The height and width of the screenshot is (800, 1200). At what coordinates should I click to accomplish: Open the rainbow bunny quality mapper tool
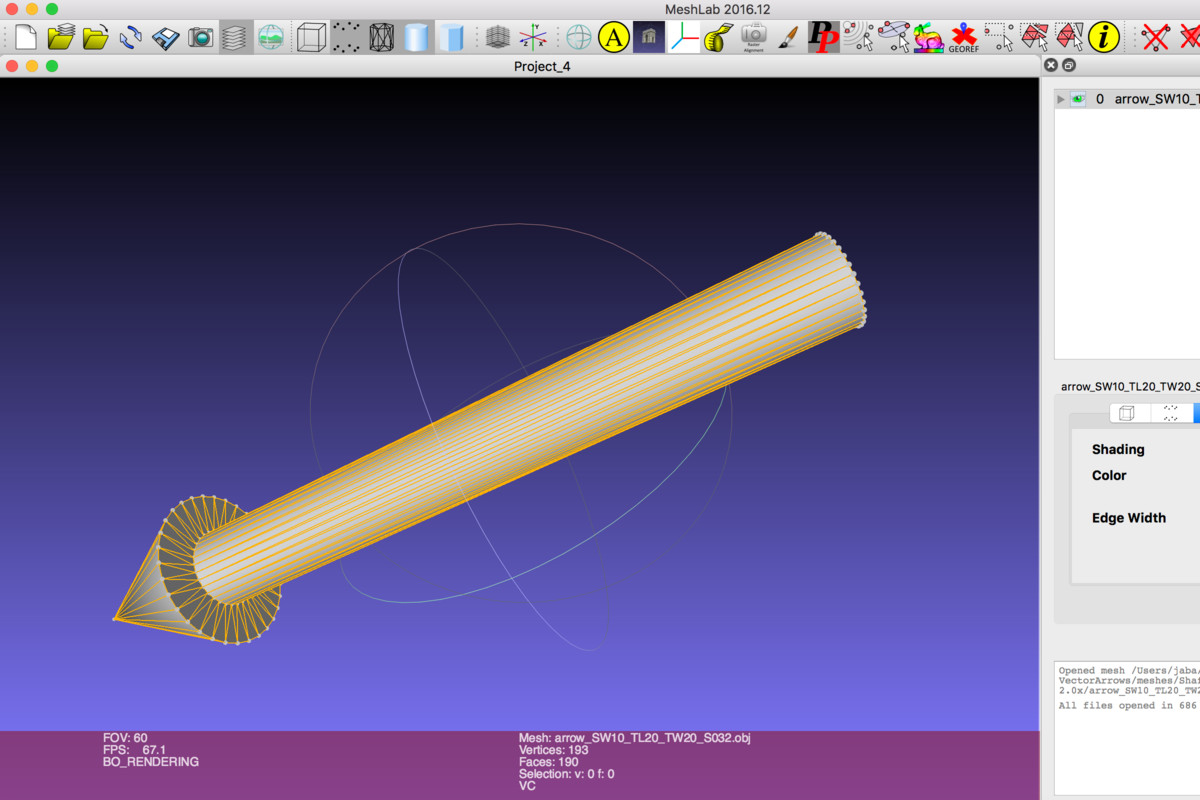click(x=929, y=38)
